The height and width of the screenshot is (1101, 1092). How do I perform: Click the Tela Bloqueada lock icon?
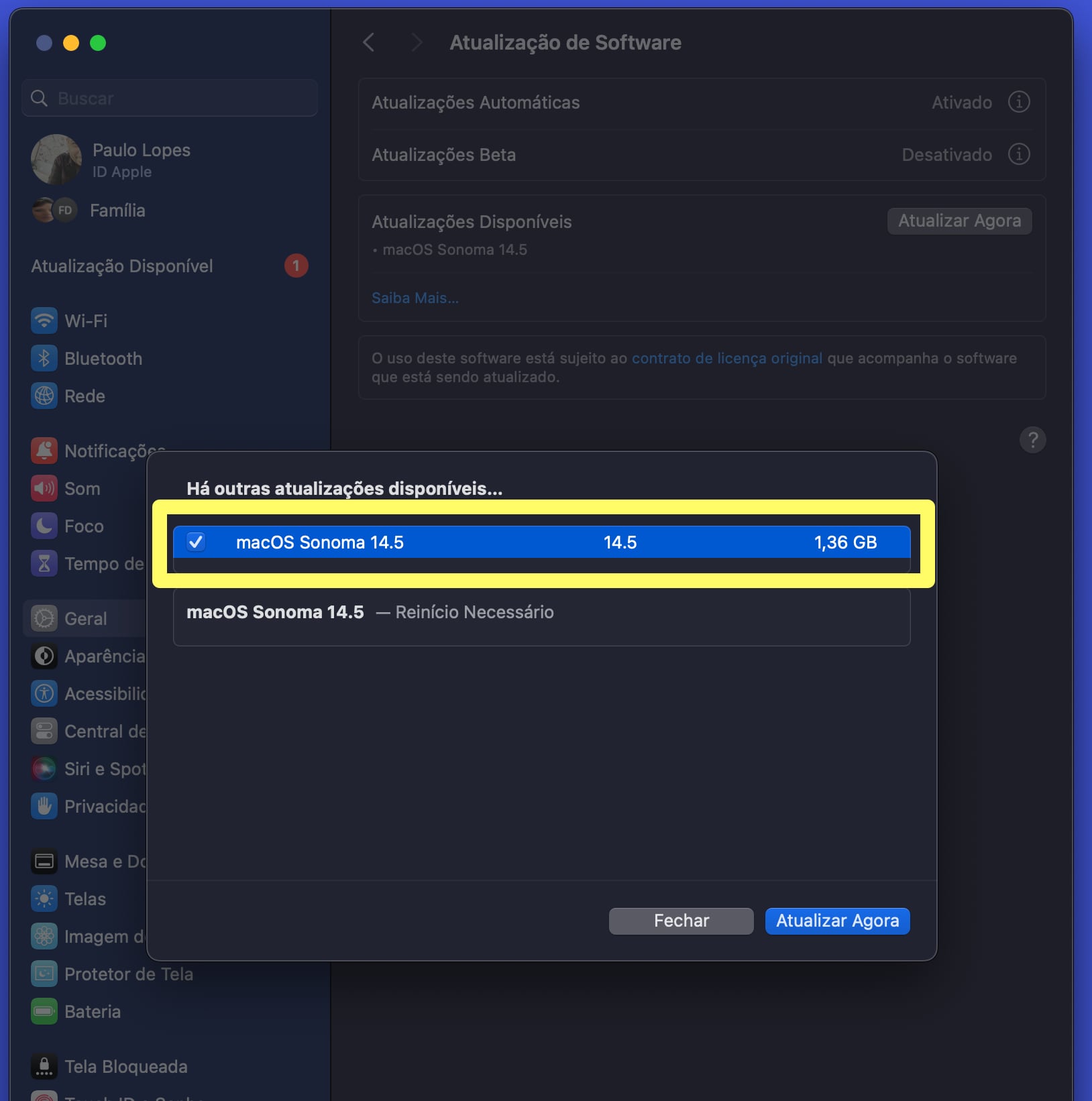point(44,1066)
